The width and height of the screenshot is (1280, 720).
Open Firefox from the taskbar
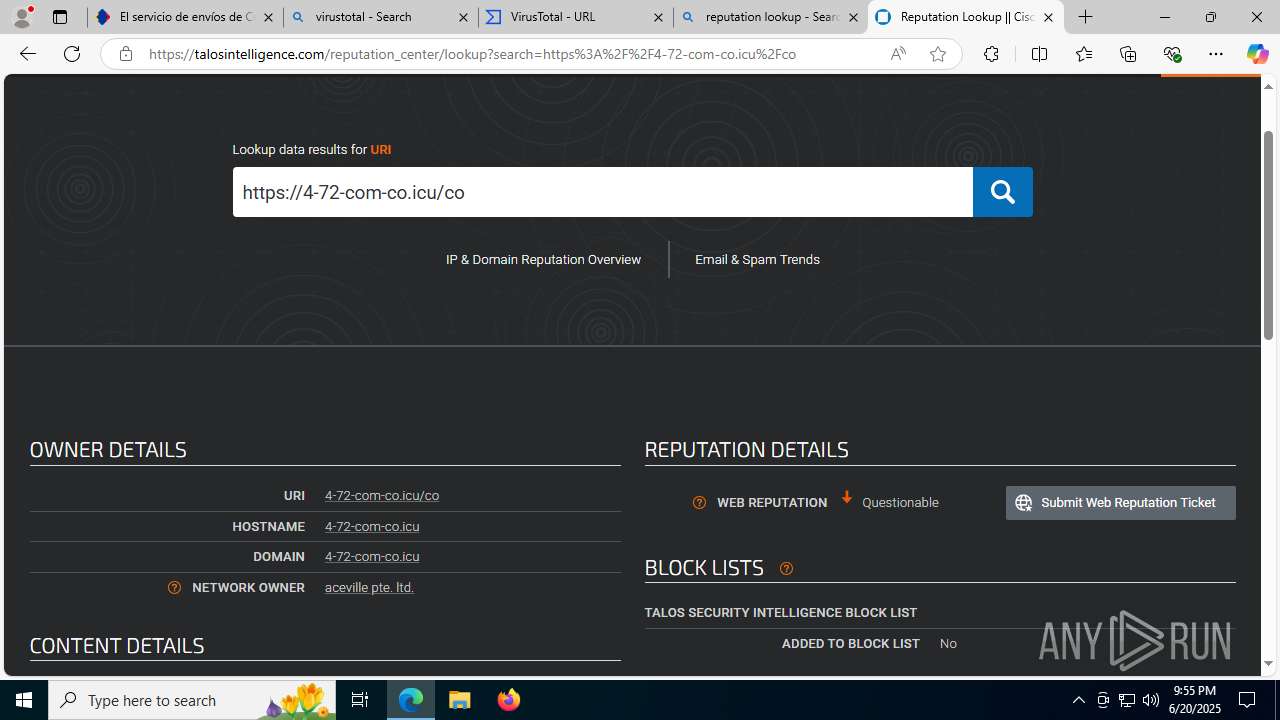508,700
